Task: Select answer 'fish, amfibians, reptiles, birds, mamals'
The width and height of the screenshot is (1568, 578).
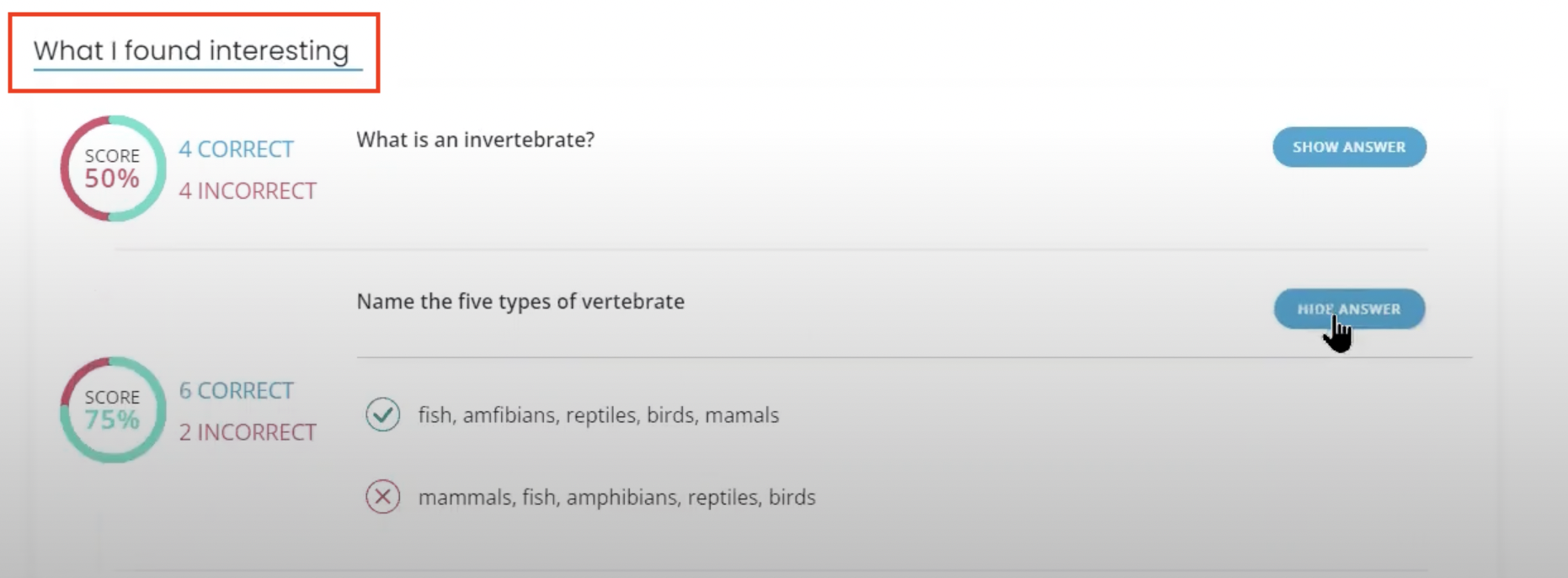Action: pos(599,415)
